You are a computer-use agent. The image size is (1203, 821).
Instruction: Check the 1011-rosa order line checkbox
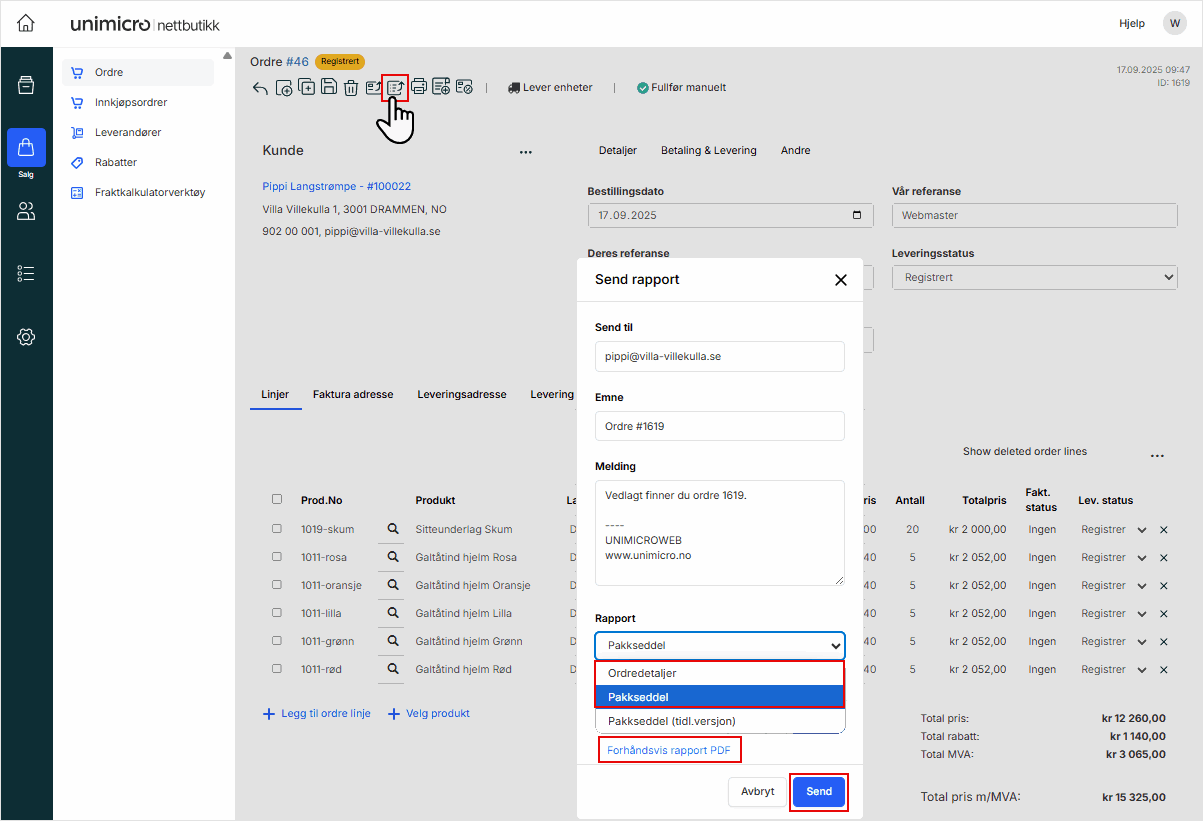277,557
